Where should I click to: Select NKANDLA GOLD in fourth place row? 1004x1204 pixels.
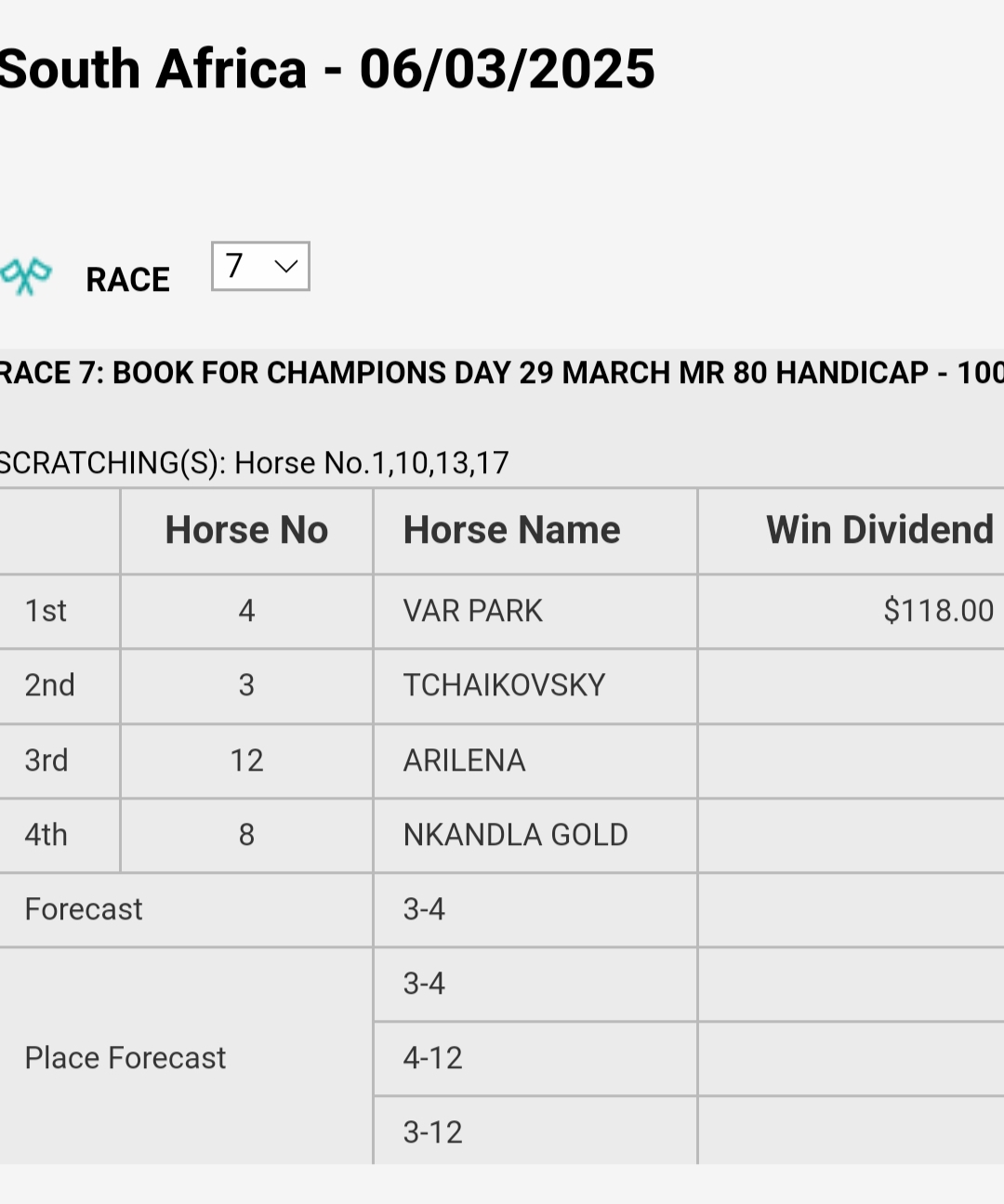point(515,835)
